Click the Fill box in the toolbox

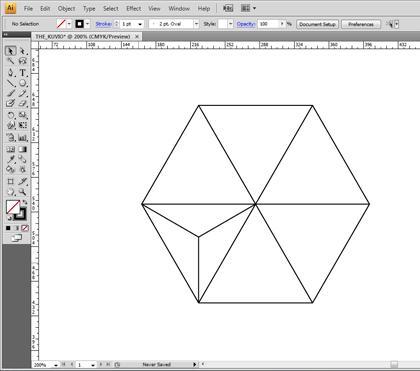coord(13,207)
